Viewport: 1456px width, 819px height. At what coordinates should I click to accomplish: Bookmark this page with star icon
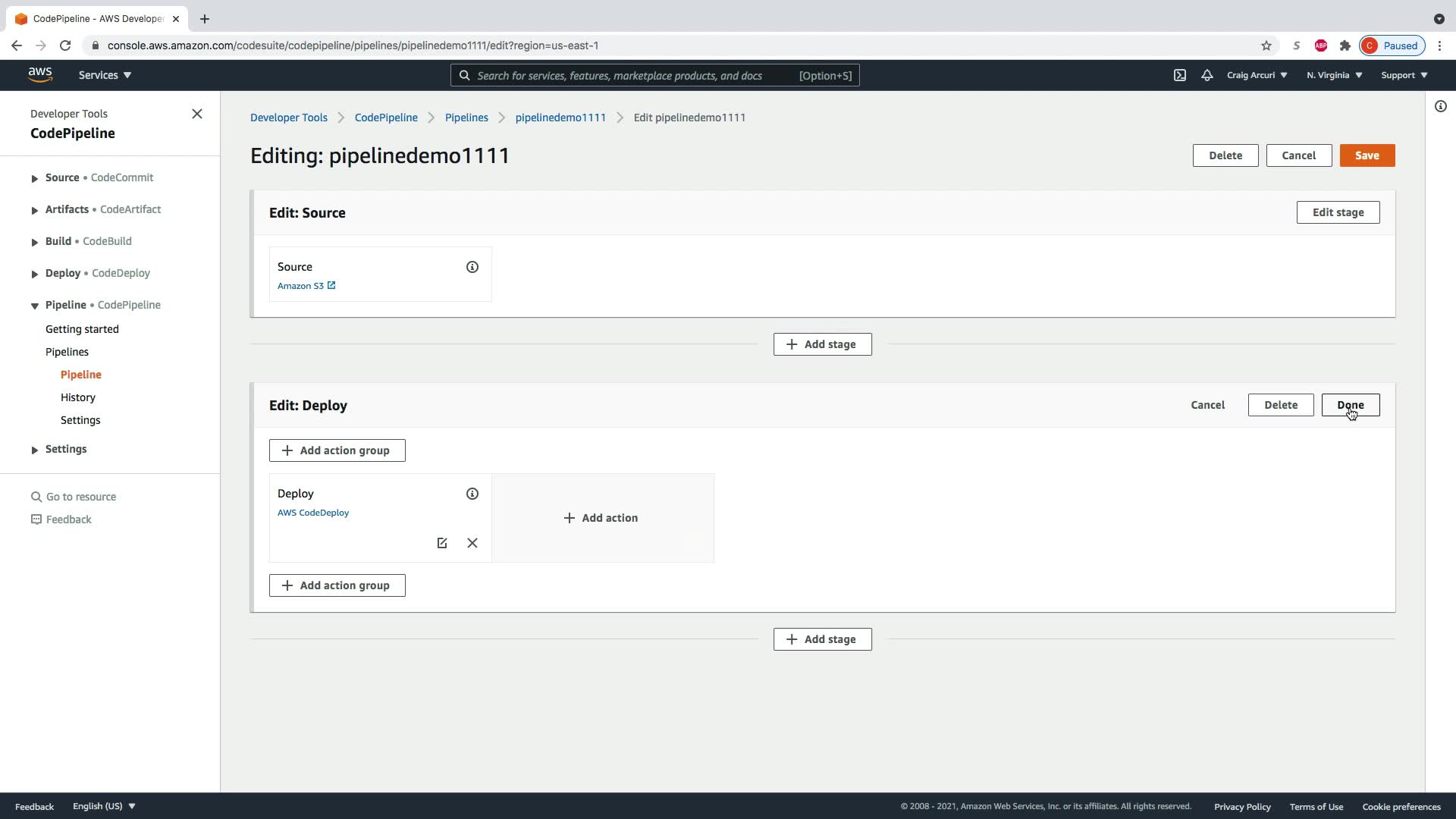coord(1266,45)
